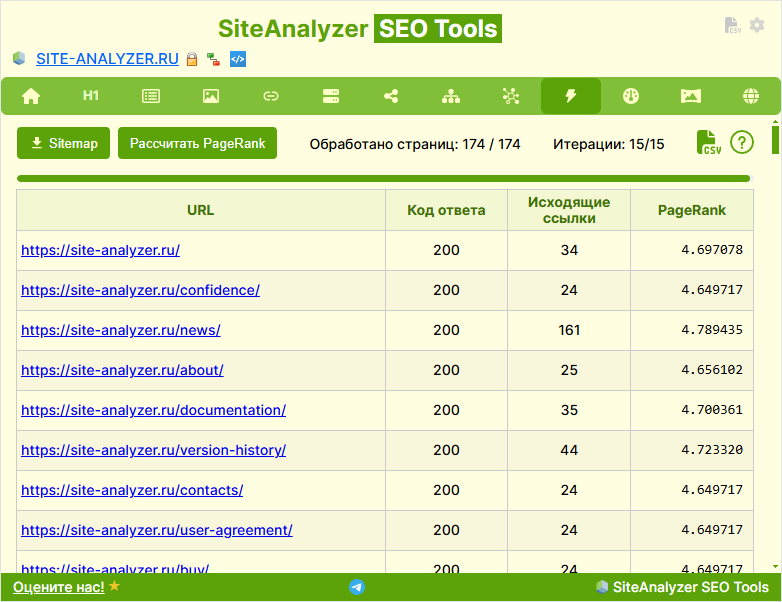782x602 pixels.
Task: Open the images tab icon
Action: tap(211, 96)
